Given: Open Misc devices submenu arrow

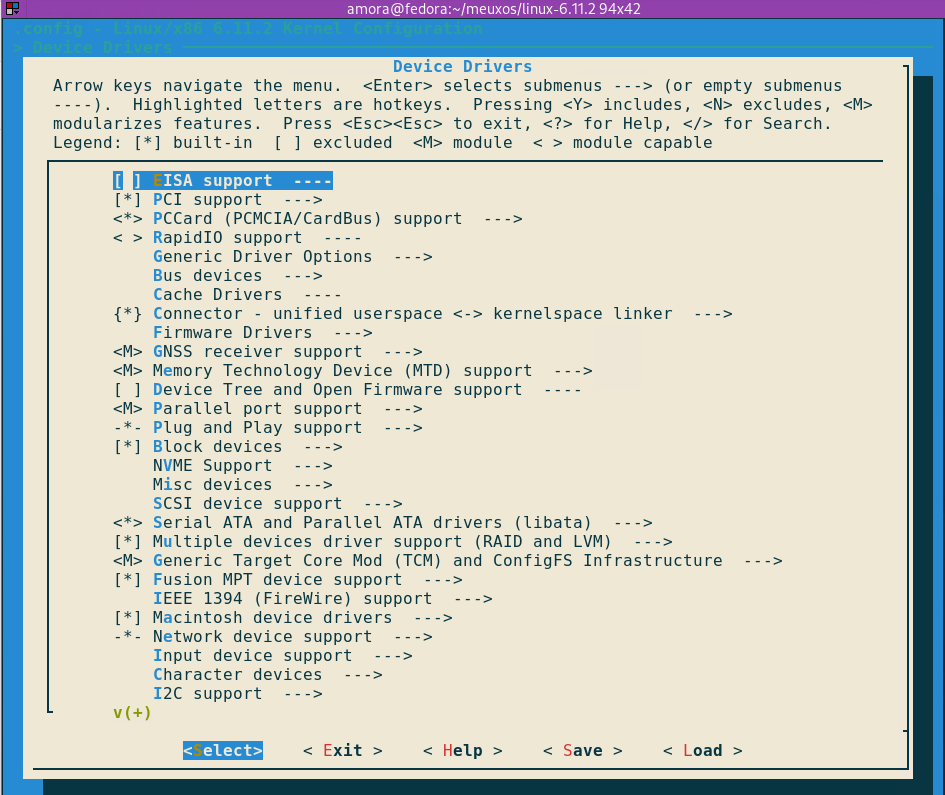Looking at the screenshot, I should pyautogui.click(x=313, y=485).
